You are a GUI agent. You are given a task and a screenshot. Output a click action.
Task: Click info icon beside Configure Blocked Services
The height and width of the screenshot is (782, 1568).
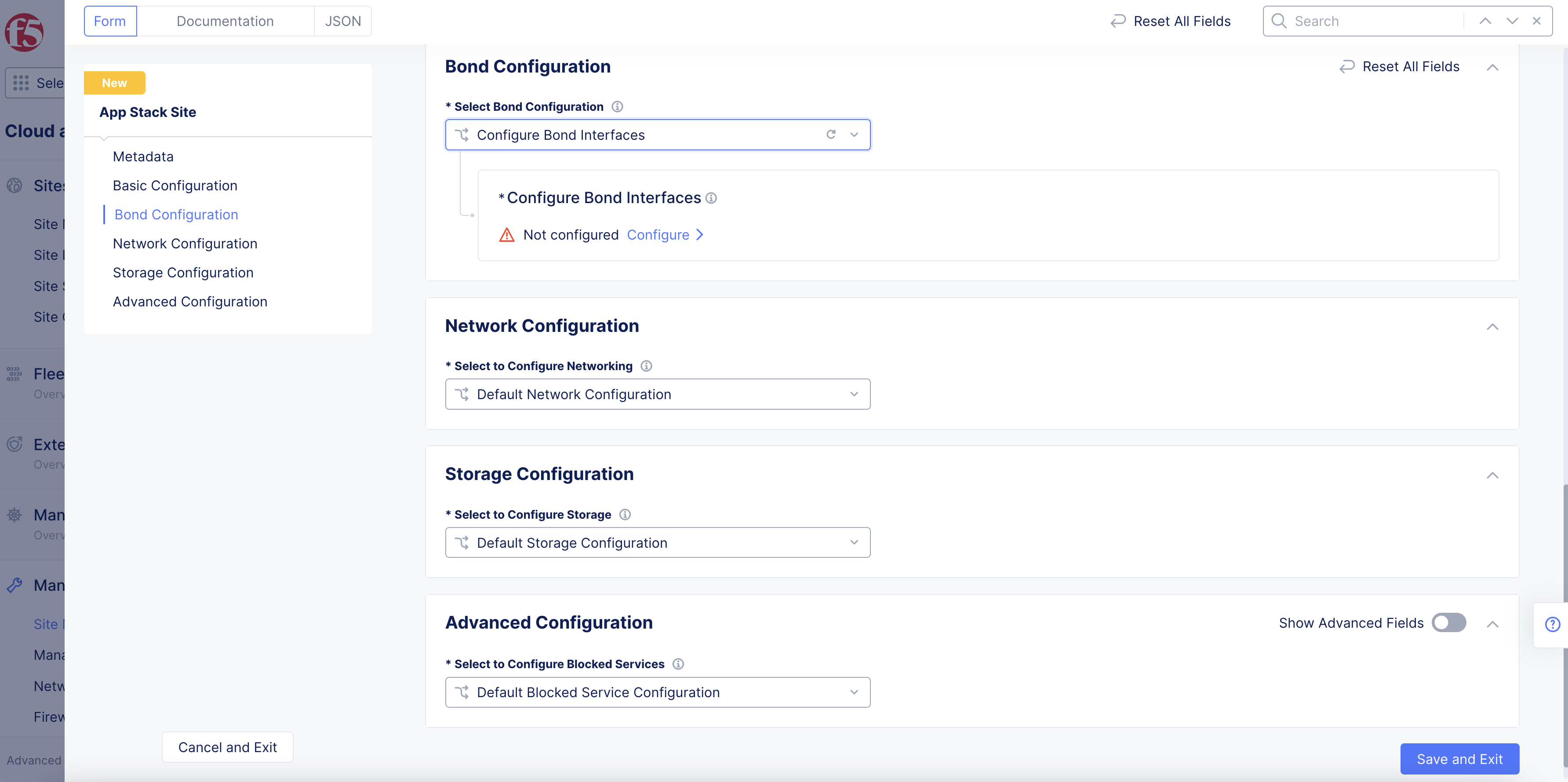coord(678,664)
